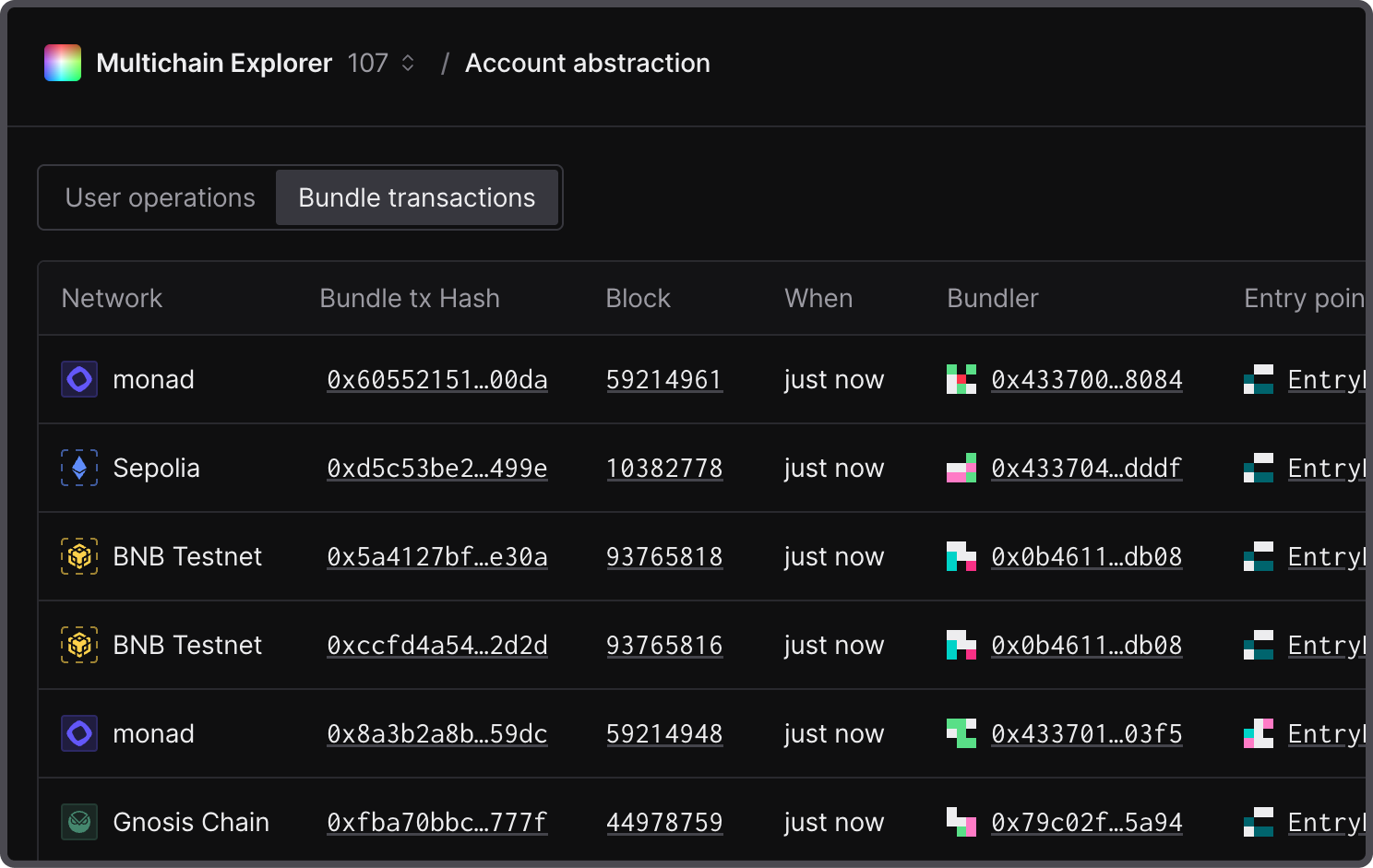Click the Account abstraction breadcrumb
The image size is (1373, 868).
587,63
